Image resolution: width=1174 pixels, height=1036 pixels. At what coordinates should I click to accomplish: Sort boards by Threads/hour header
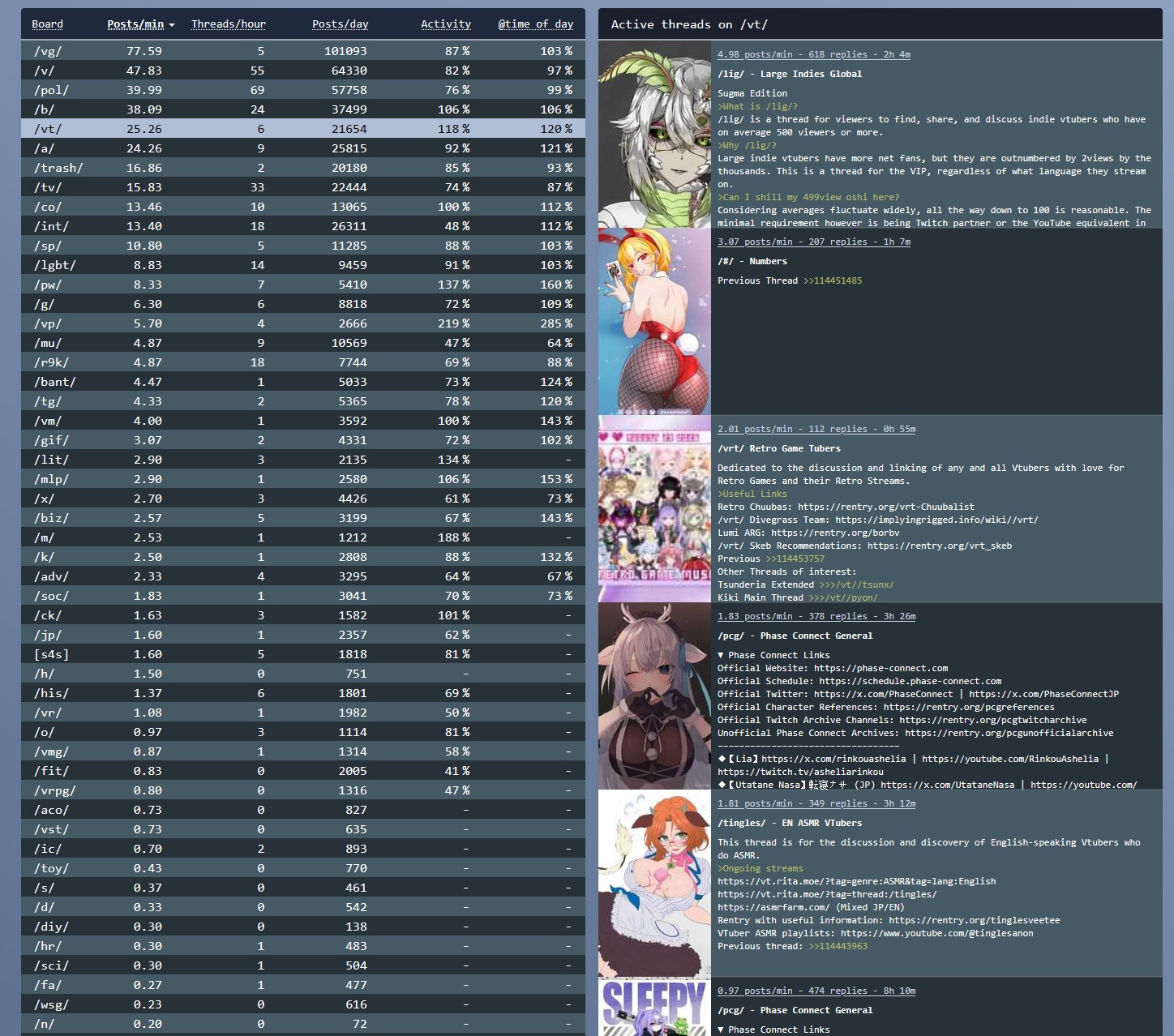pos(229,24)
